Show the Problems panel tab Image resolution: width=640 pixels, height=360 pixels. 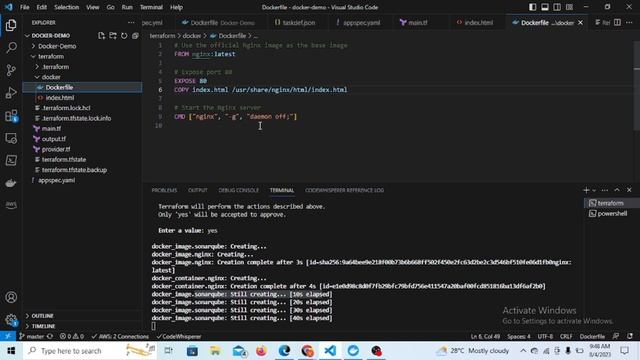click(164, 190)
